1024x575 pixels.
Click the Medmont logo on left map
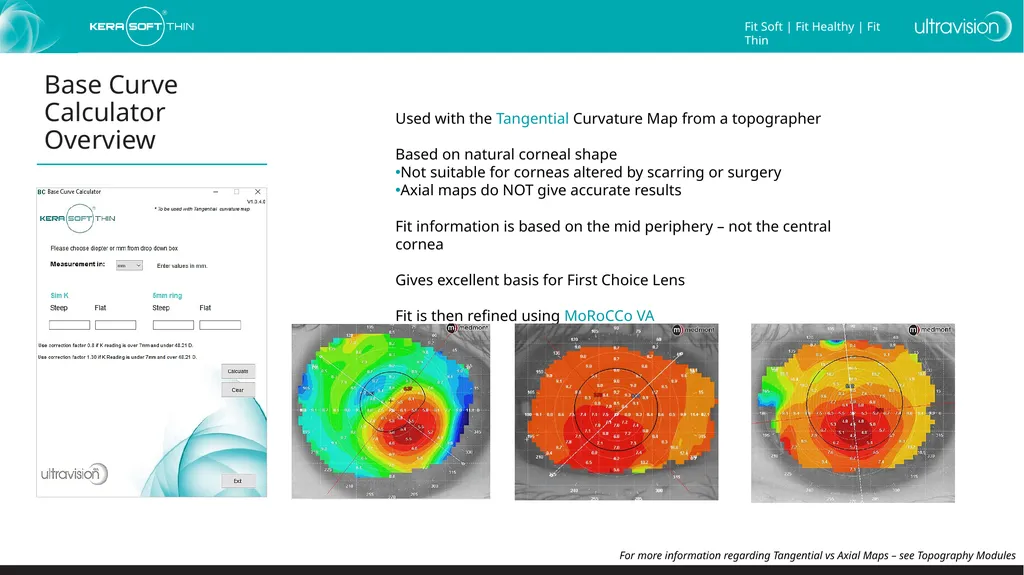(467, 328)
